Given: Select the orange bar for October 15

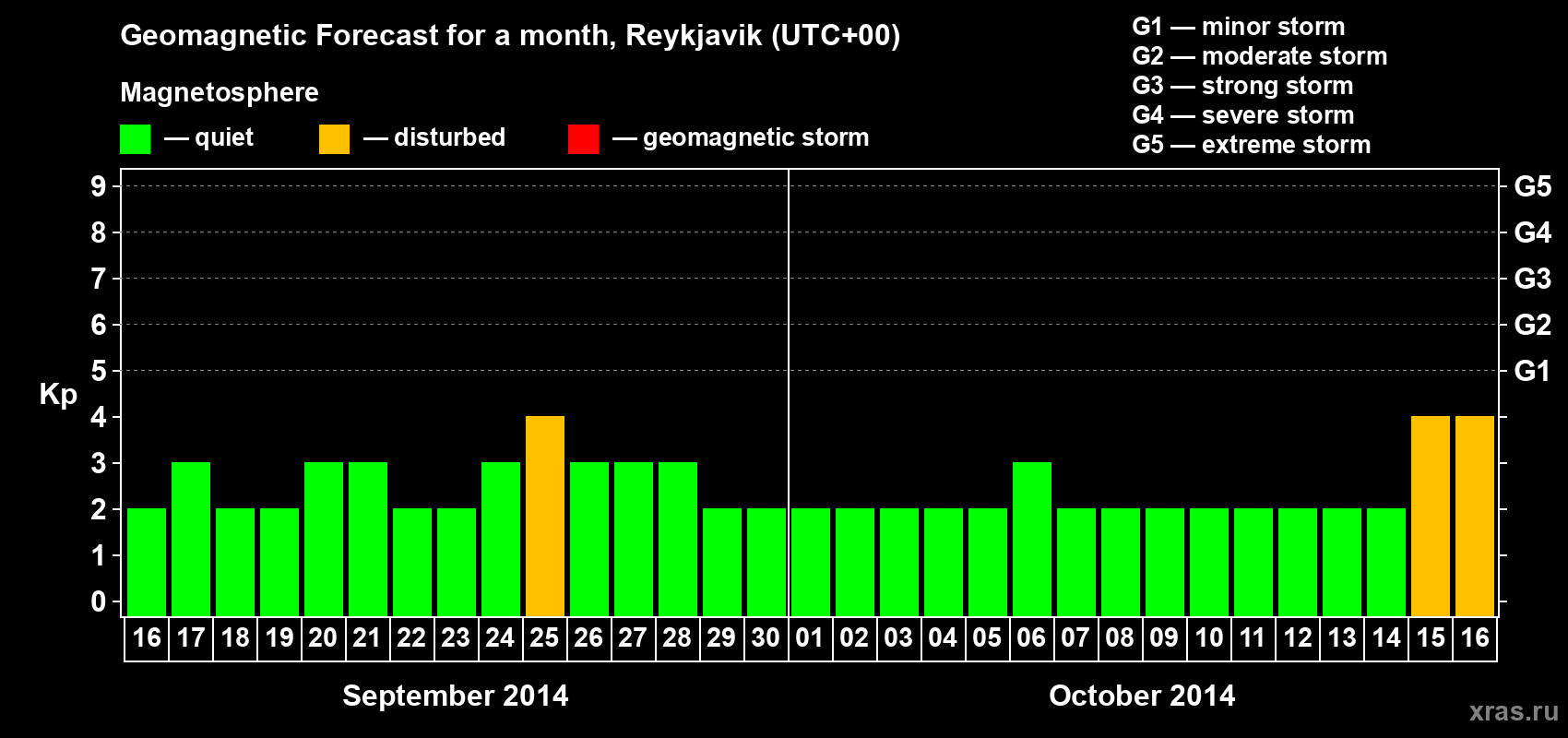Looking at the screenshot, I should point(1431,516).
